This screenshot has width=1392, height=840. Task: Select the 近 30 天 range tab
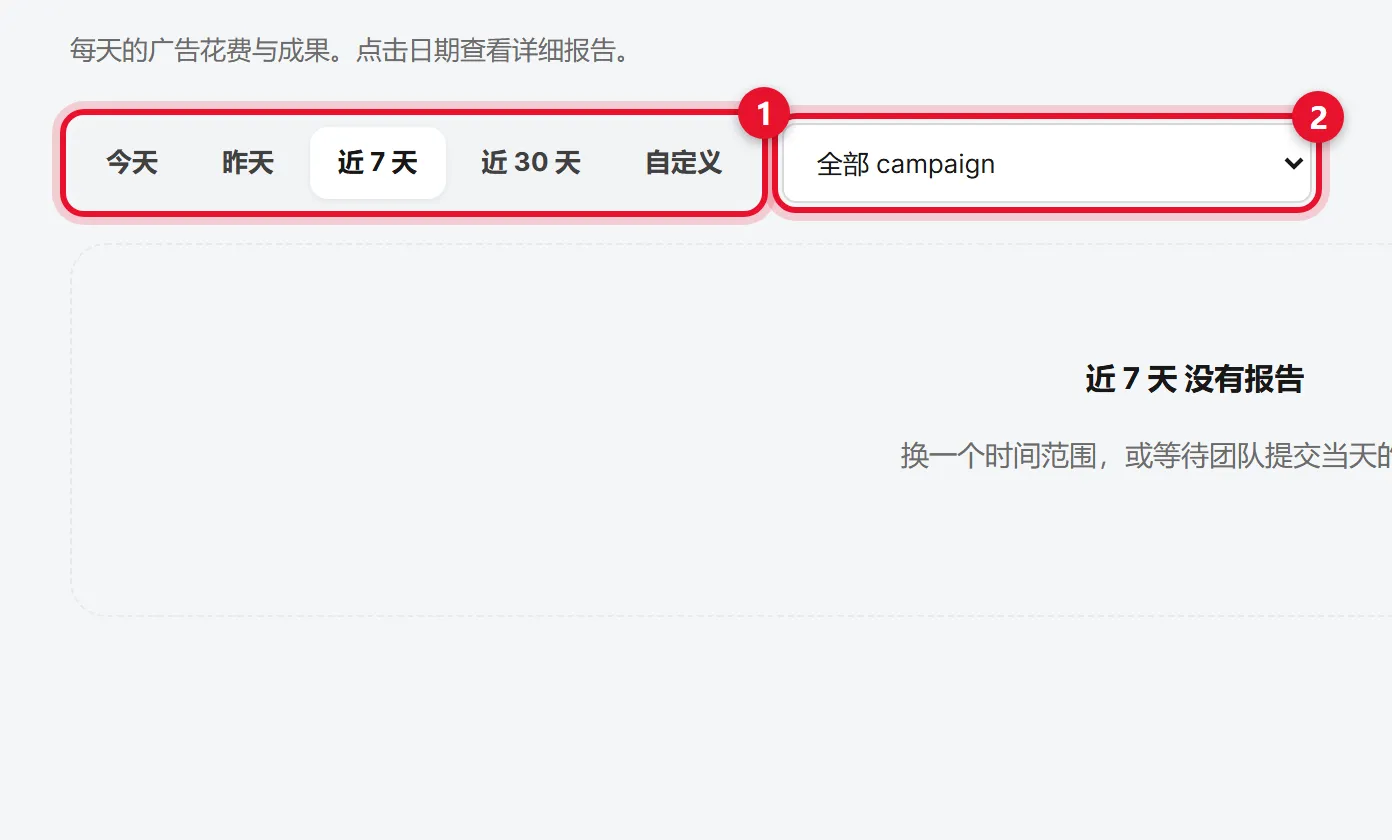[531, 163]
